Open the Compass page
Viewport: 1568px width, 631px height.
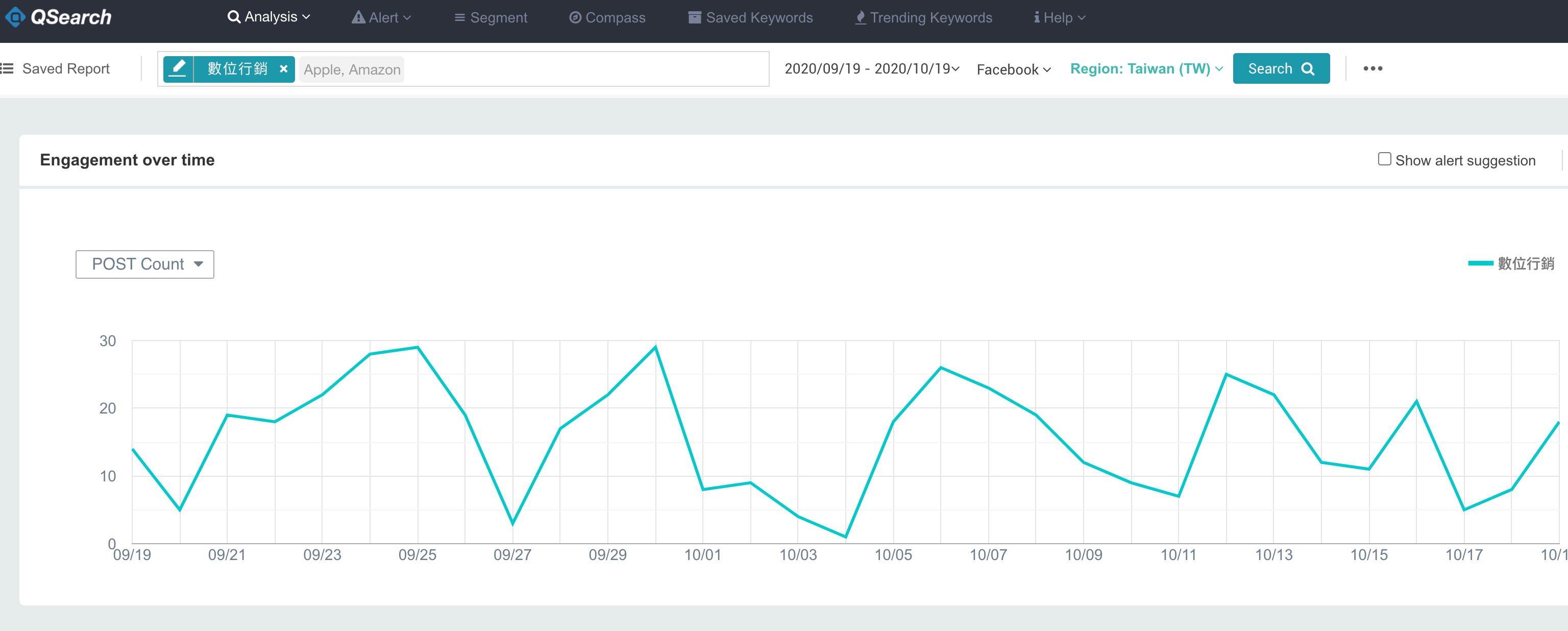(607, 18)
